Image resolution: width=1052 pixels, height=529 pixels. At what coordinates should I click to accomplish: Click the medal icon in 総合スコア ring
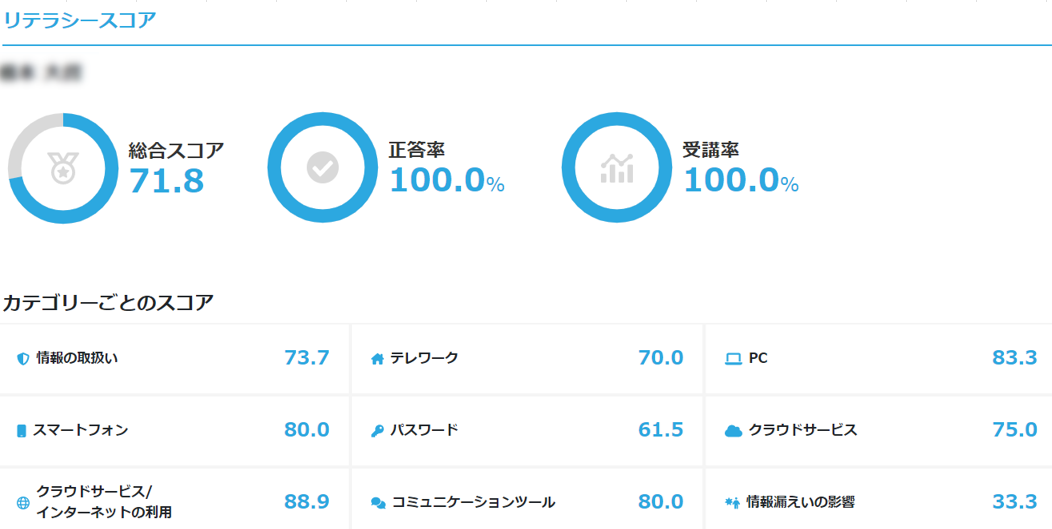coord(63,168)
